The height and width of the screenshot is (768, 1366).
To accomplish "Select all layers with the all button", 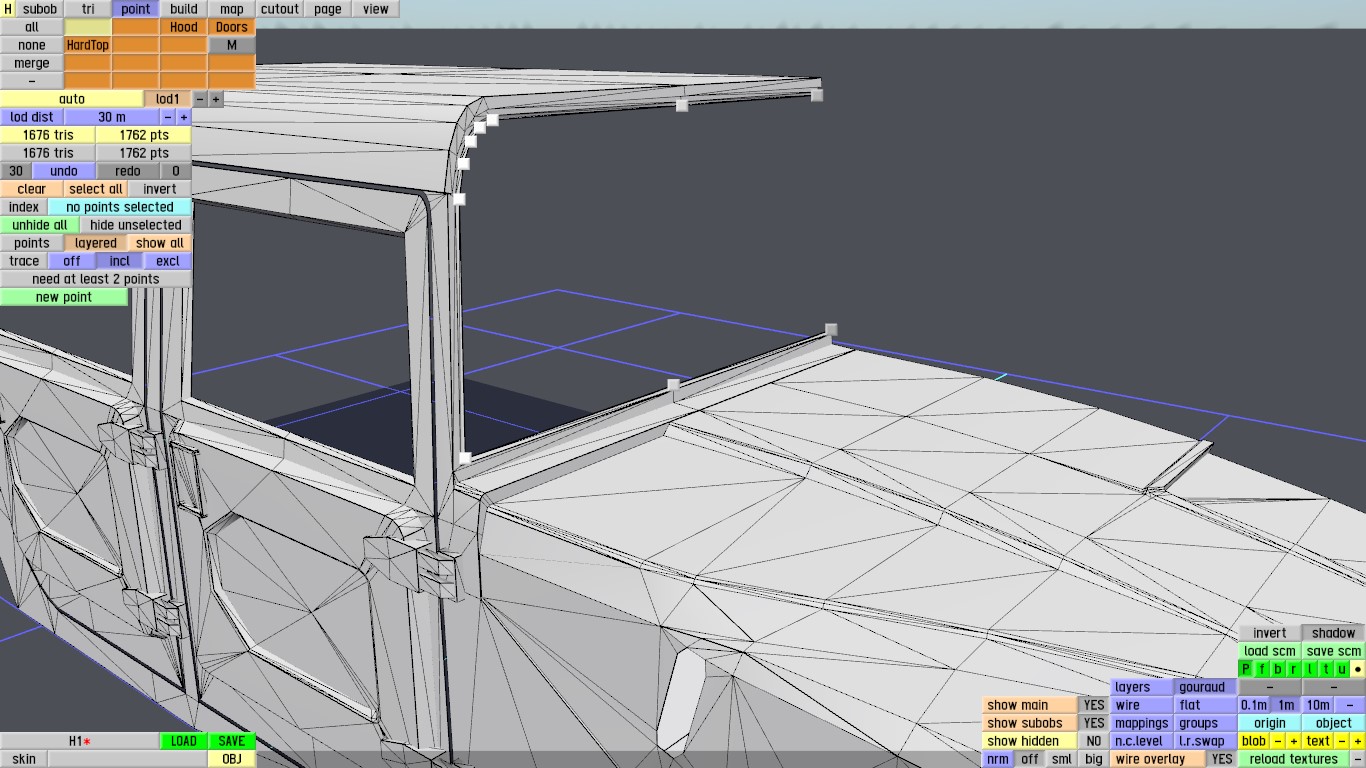I will point(32,27).
